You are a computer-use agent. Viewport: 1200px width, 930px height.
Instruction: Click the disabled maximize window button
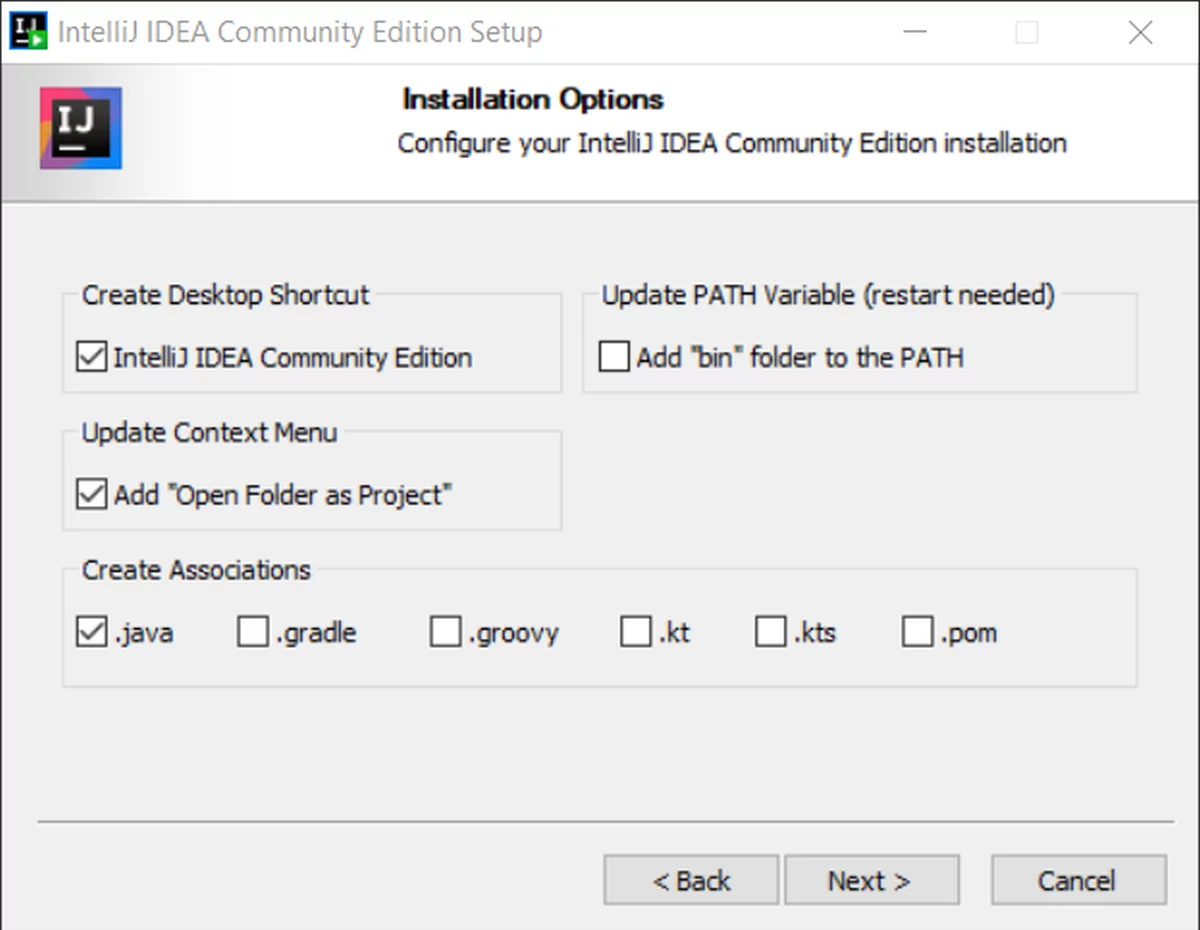[1027, 33]
